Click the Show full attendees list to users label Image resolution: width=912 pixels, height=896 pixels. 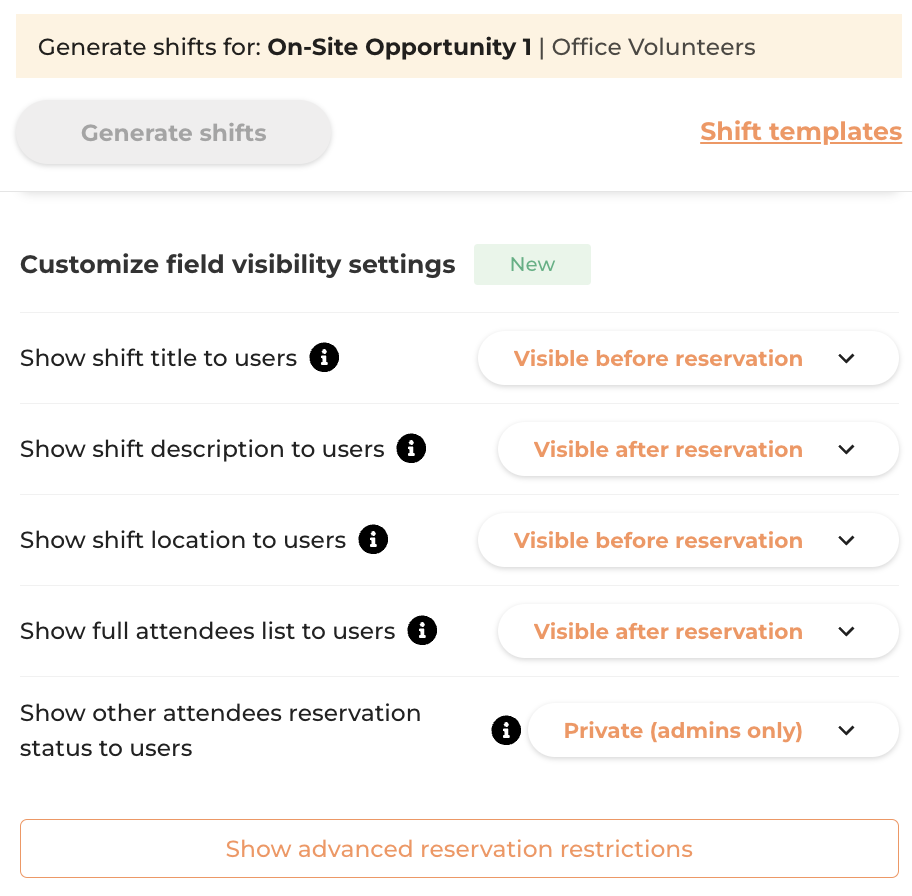[208, 631]
